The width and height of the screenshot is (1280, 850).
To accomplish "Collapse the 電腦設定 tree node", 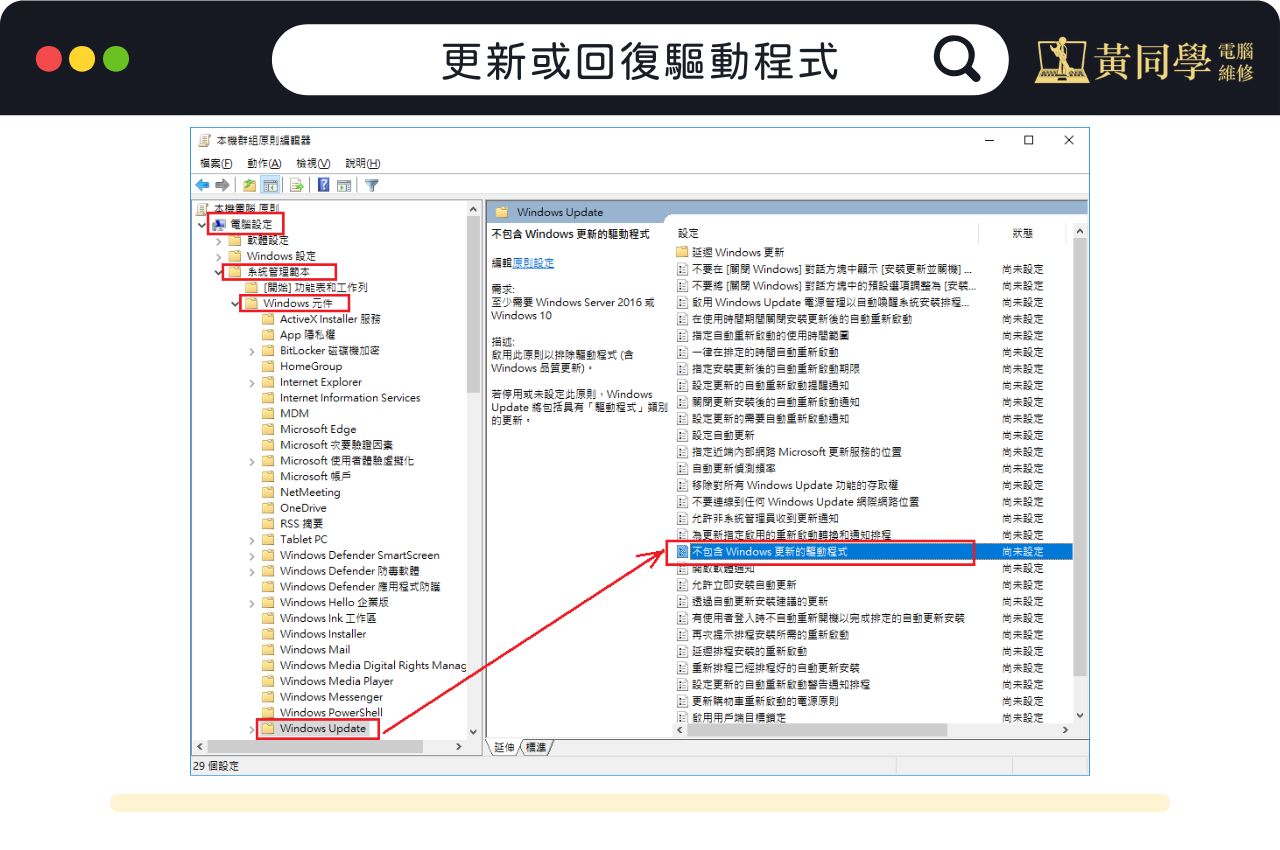I will [203, 224].
